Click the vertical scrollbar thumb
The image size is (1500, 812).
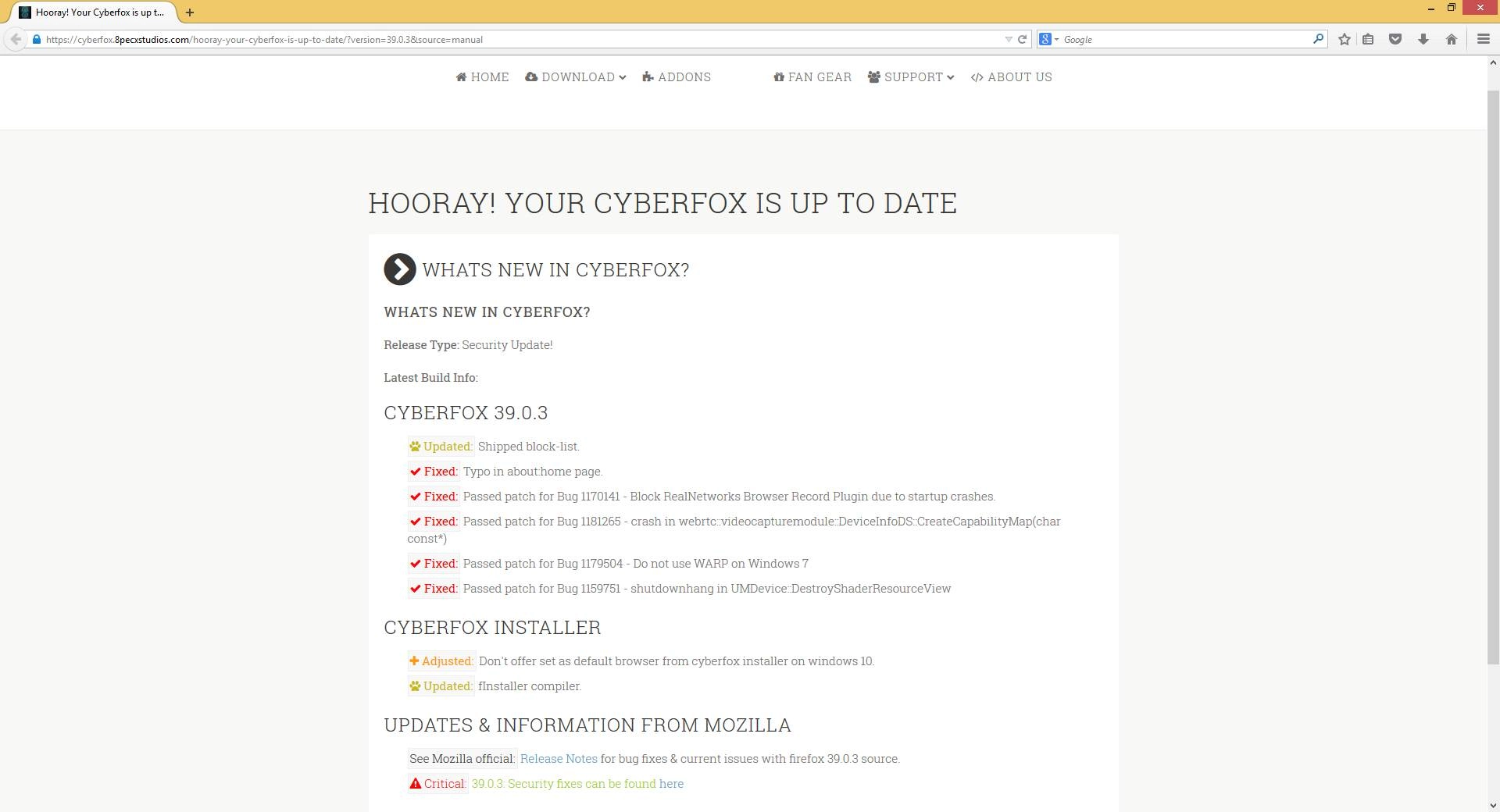coord(1493,376)
